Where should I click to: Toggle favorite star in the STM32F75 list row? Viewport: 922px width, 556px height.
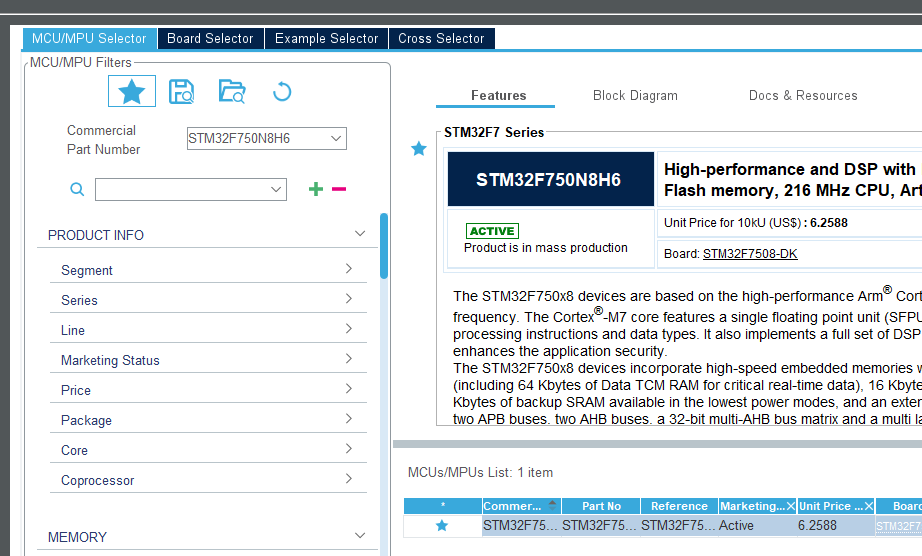pyautogui.click(x=442, y=525)
